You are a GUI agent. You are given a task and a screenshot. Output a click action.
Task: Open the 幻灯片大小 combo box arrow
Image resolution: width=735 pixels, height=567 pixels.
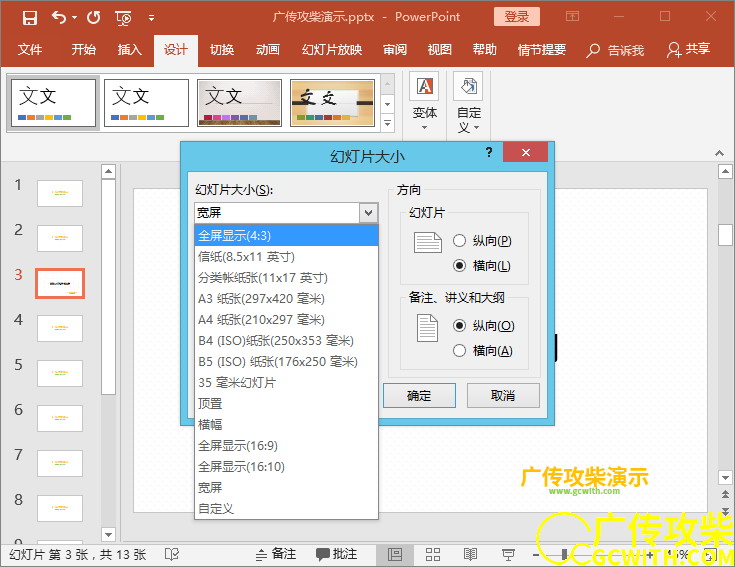[368, 213]
